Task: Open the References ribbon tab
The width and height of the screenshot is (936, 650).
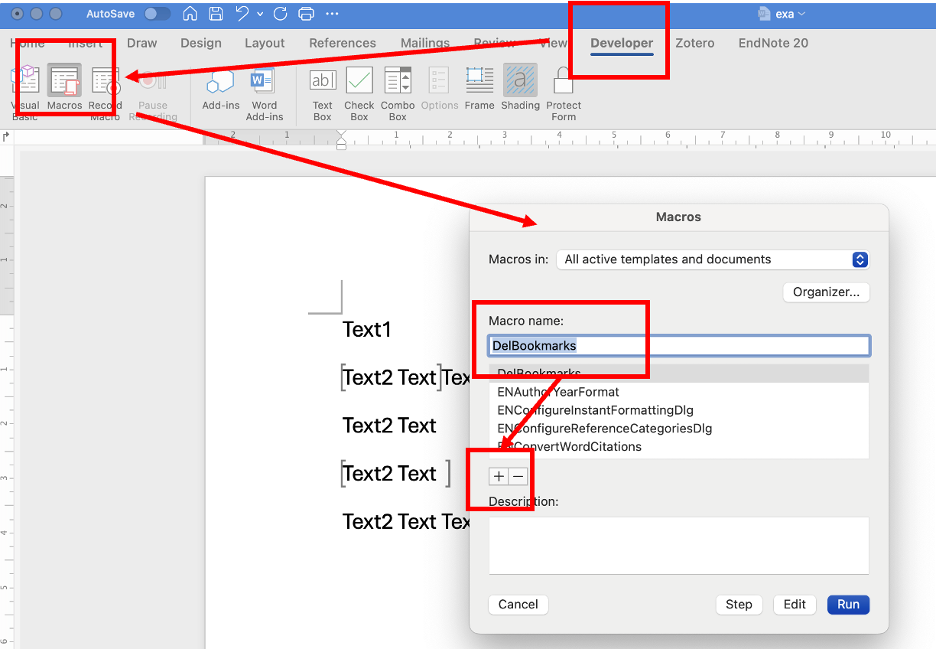Action: click(x=342, y=43)
